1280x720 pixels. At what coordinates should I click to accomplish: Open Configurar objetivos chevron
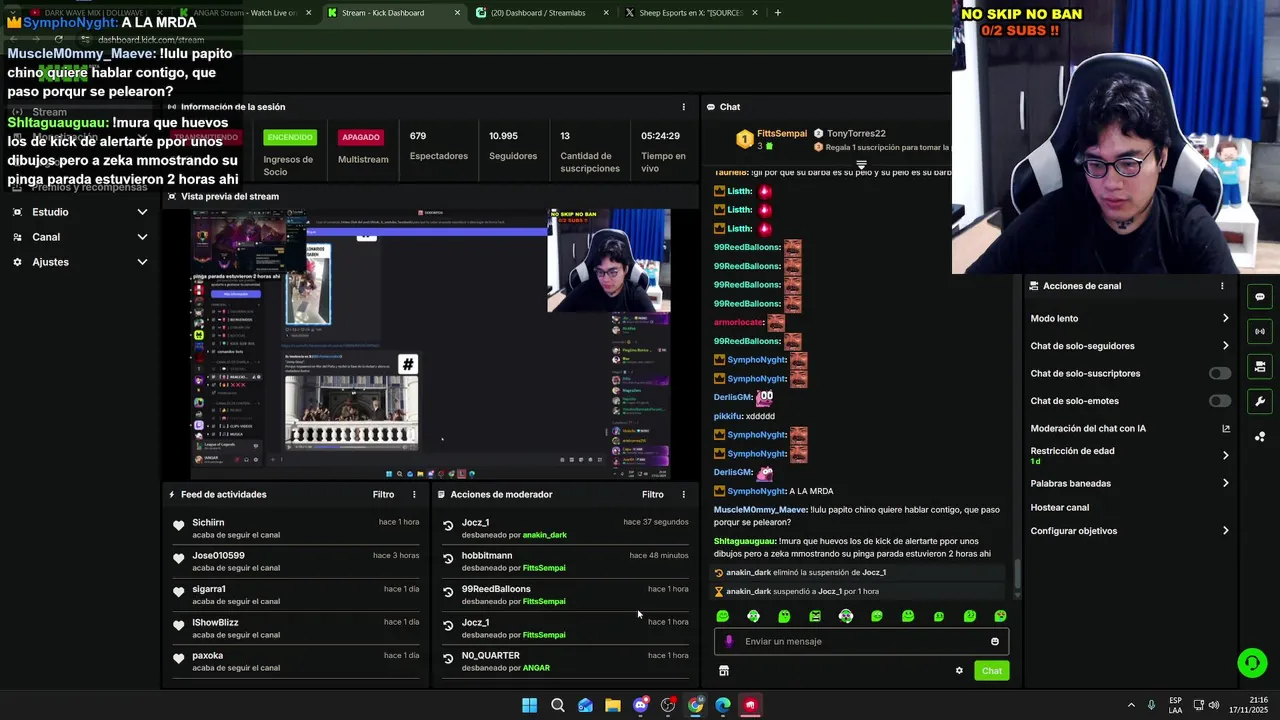(1226, 531)
